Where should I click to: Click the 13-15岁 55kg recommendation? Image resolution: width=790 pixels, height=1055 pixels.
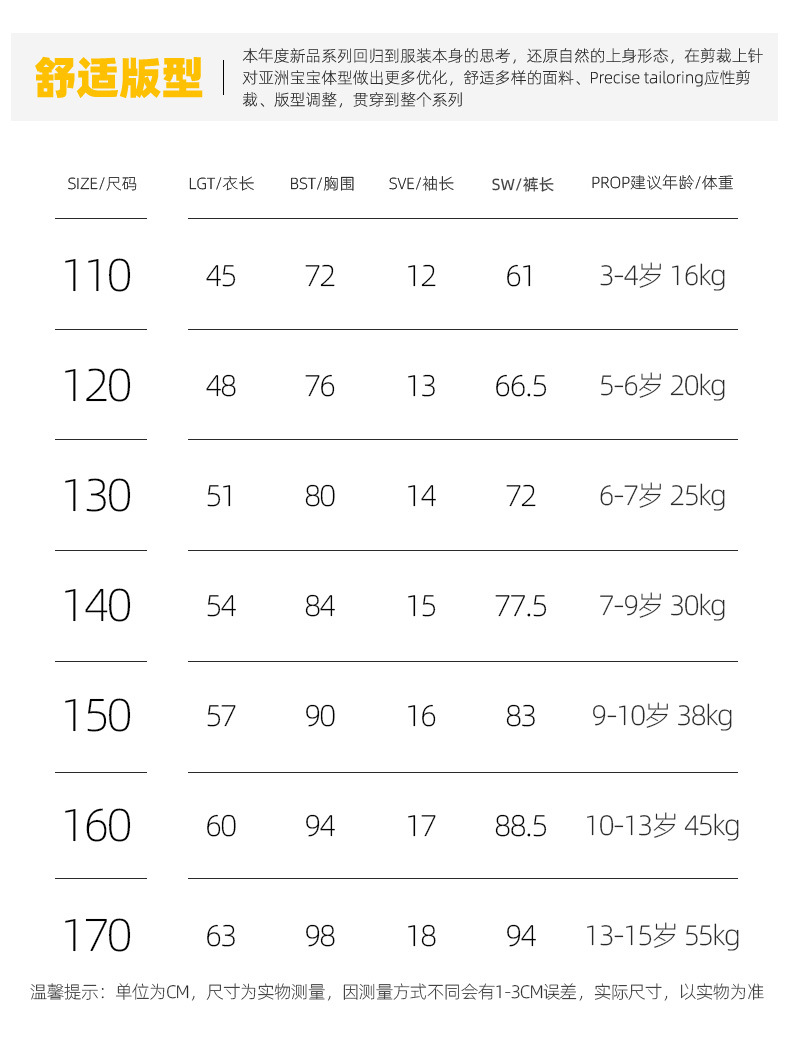click(x=662, y=936)
